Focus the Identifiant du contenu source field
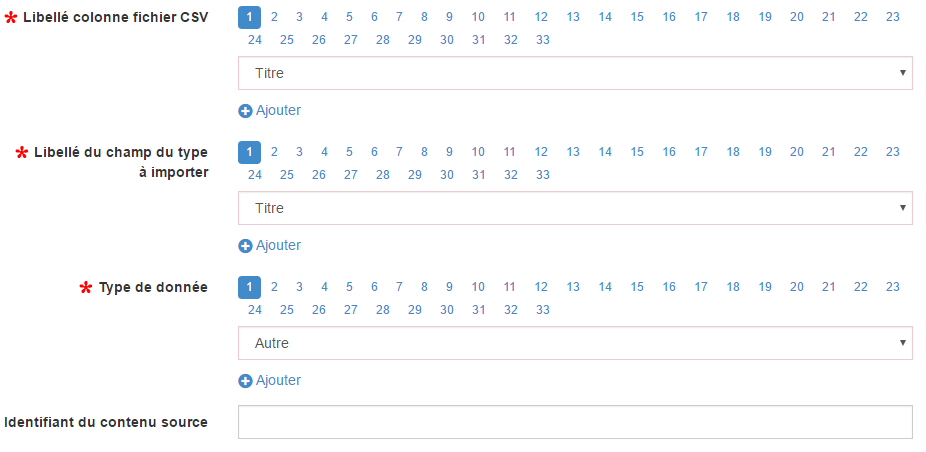Screen dimensions: 926x452 pos(575,422)
